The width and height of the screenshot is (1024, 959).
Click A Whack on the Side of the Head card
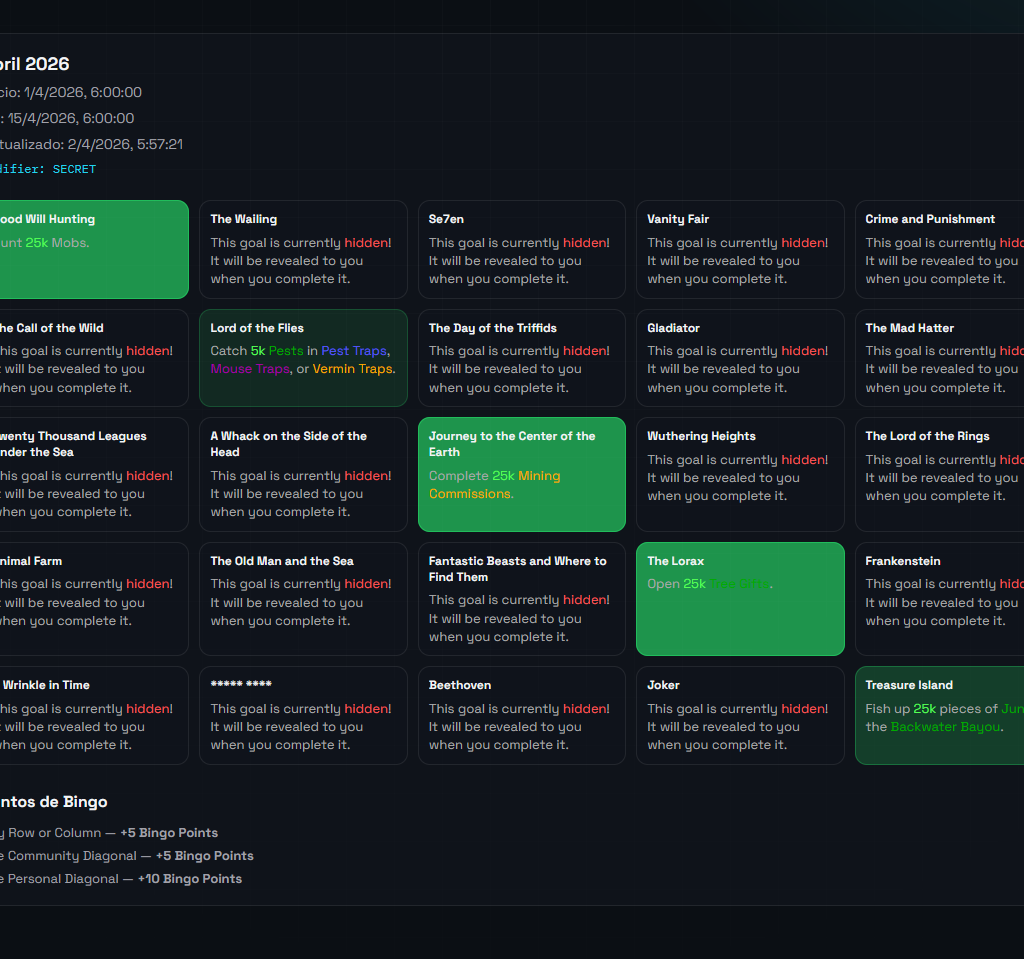point(303,474)
